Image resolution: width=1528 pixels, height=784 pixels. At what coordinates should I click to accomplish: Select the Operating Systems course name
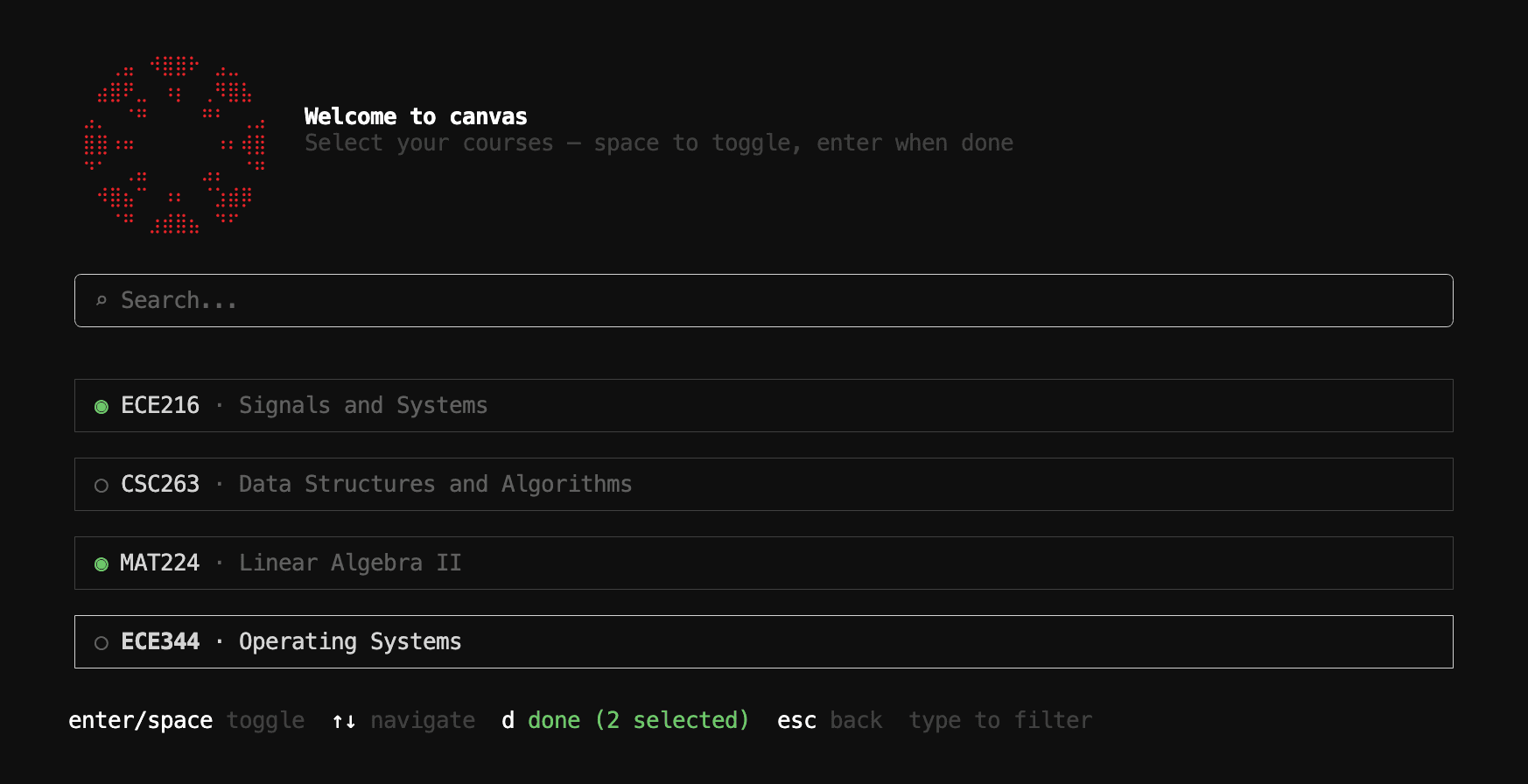coord(350,641)
